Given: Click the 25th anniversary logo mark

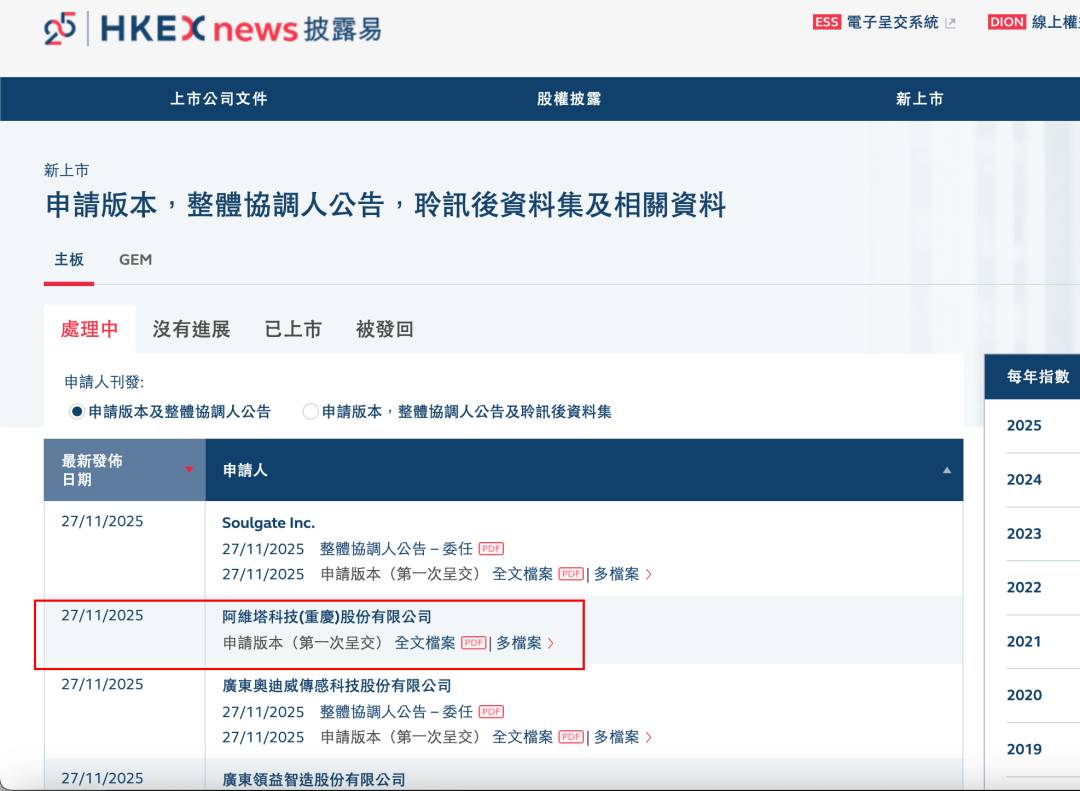Looking at the screenshot, I should point(58,28).
